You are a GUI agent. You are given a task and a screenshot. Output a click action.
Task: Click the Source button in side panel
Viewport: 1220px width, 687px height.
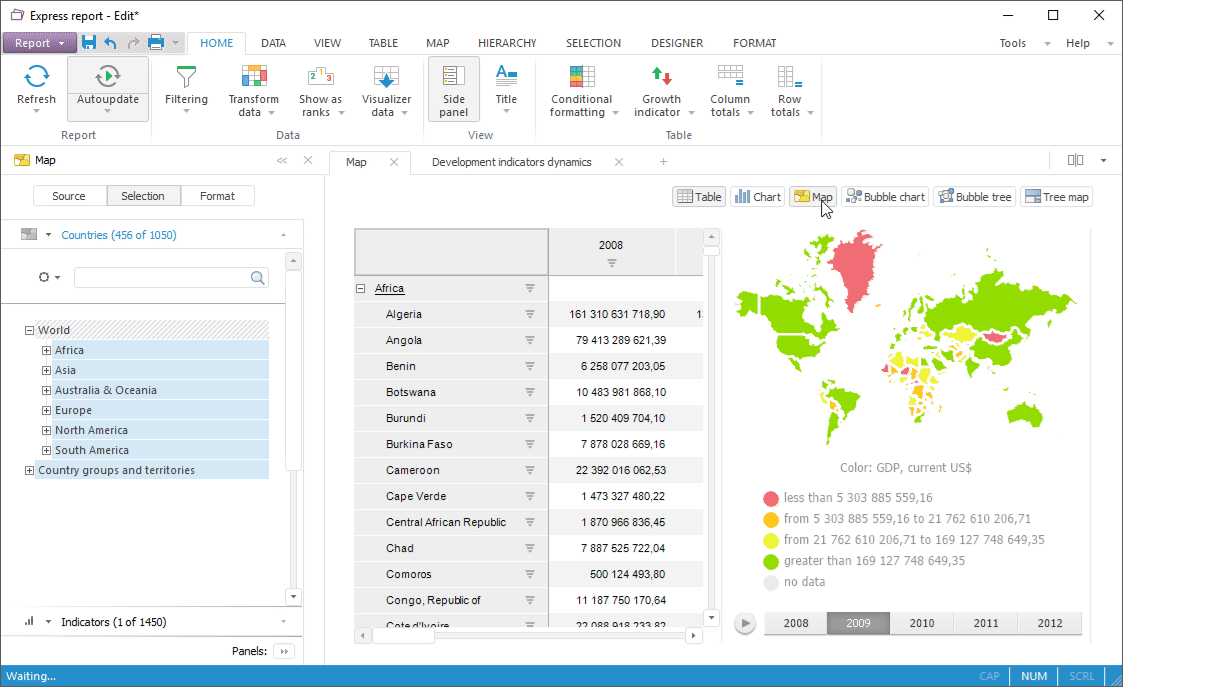[x=69, y=196]
